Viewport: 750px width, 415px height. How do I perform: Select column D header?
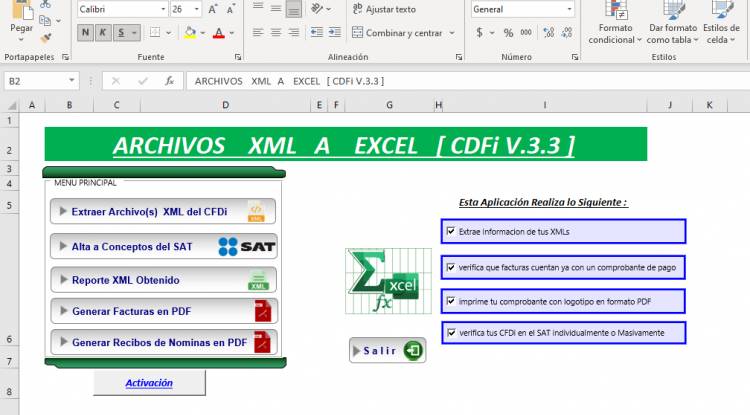coord(225,105)
